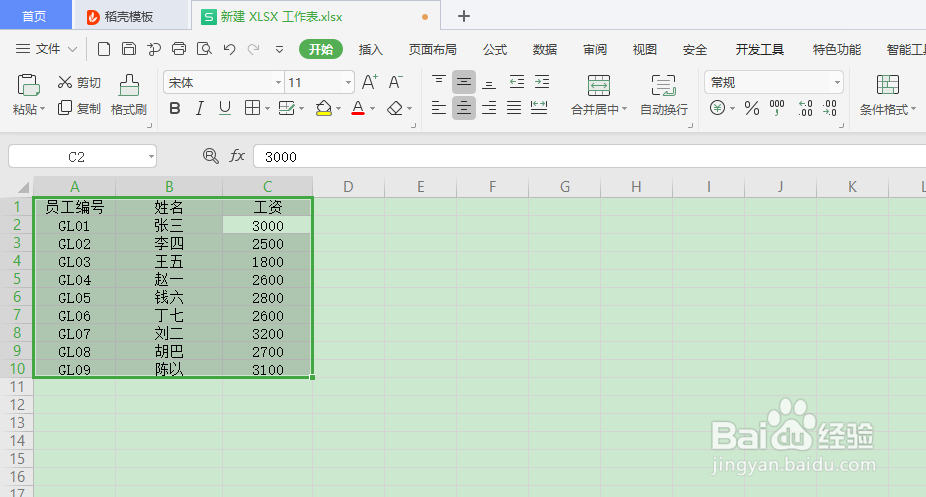Expand the 合并居中 merge options

click(x=624, y=110)
